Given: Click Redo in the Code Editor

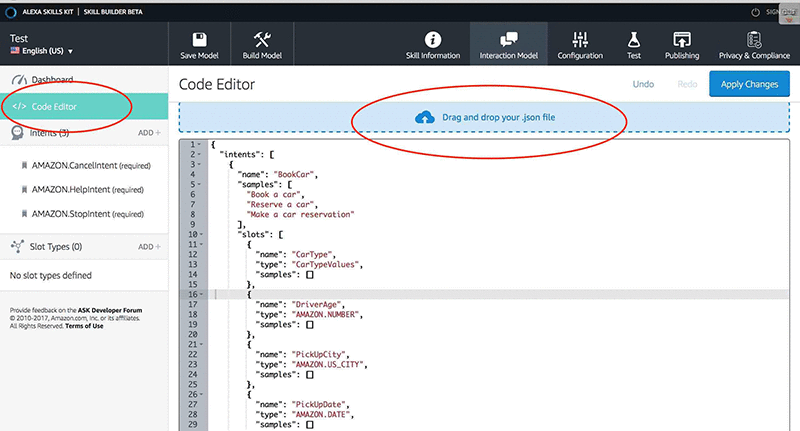Looking at the screenshot, I should click(687, 84).
